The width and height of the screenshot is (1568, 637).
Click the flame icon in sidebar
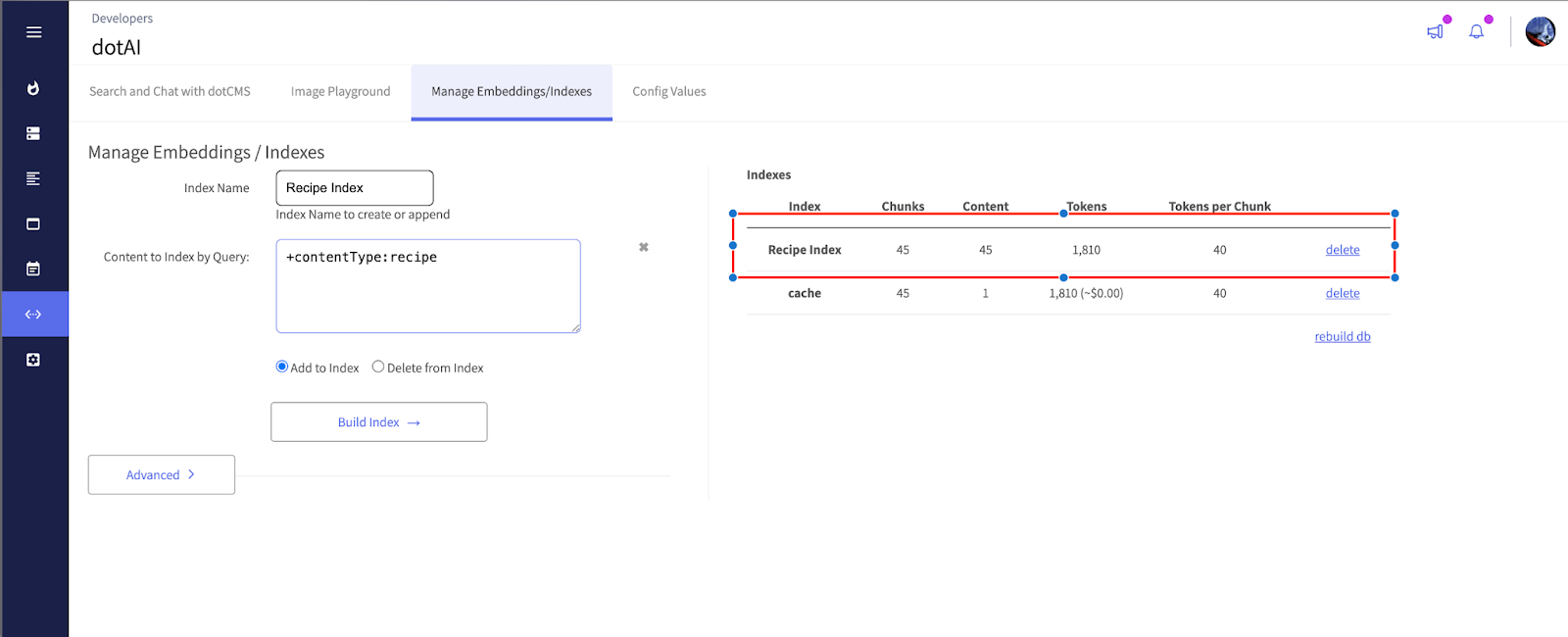33,88
